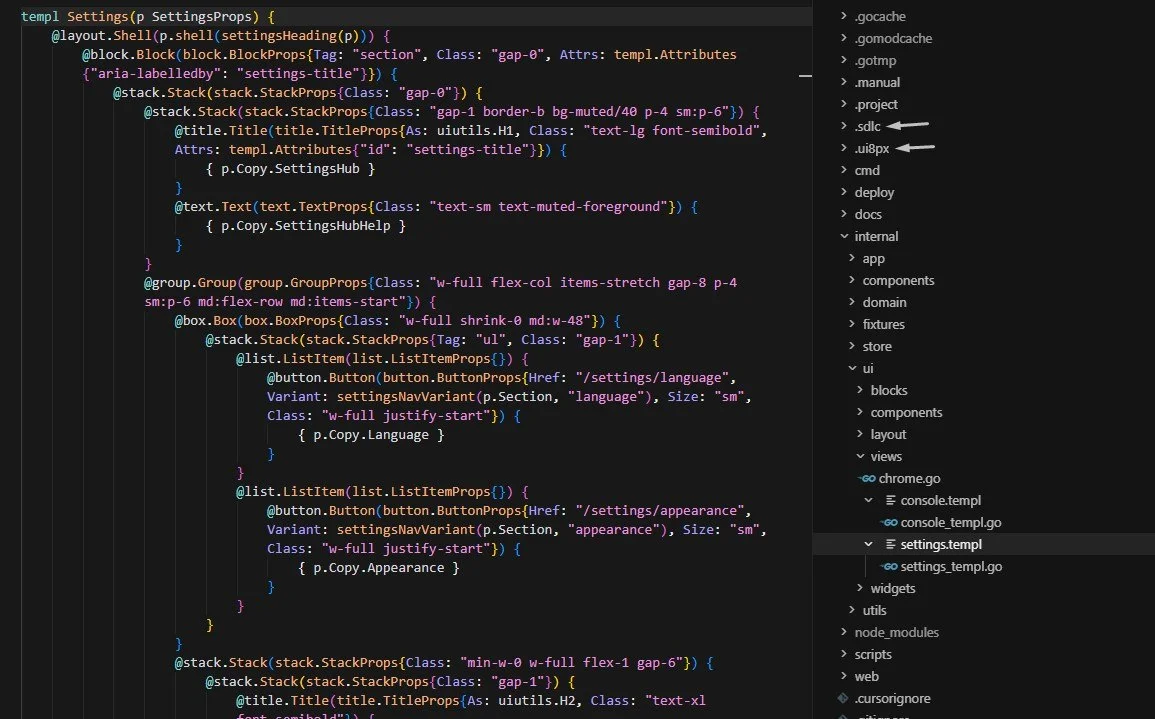Select the layout folder label
This screenshot has height=719, width=1155.
[888, 435]
